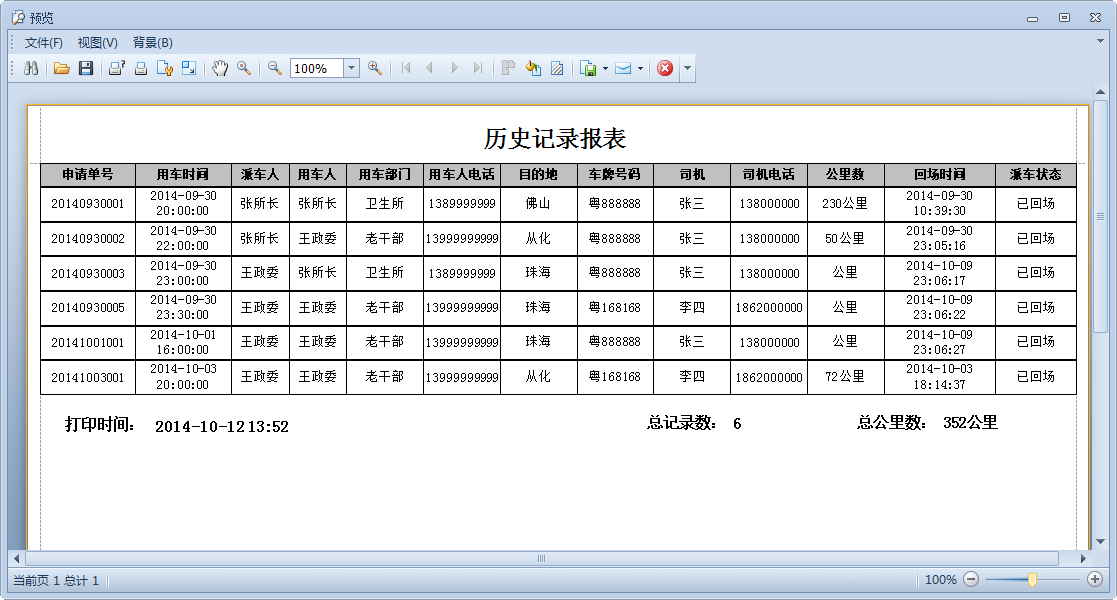Go to the previous page
The width and height of the screenshot is (1117, 600).
[x=430, y=68]
